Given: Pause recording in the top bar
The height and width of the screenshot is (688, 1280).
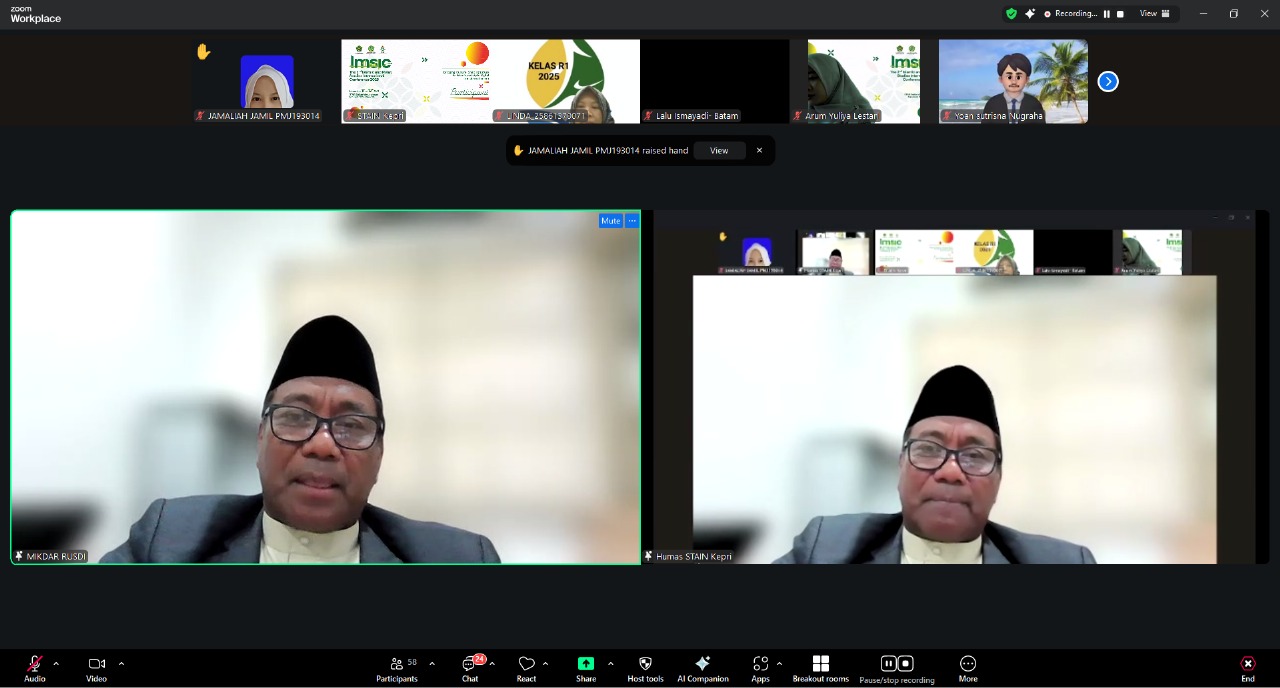Looking at the screenshot, I should (1107, 14).
